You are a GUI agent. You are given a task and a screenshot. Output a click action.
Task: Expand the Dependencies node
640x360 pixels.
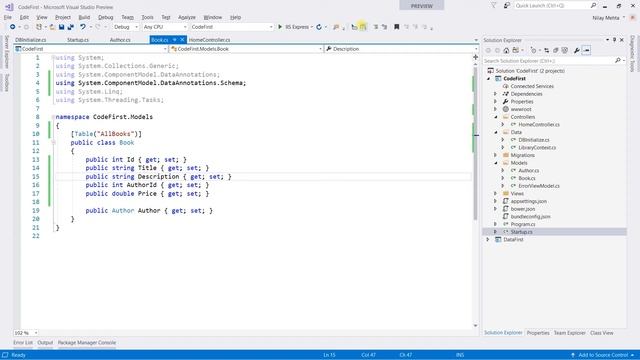496,94
